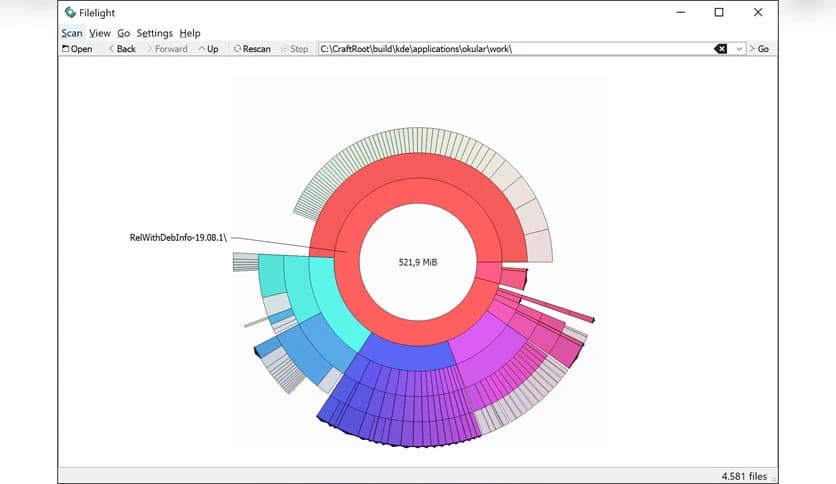This screenshot has width=836, height=484.
Task: Stop the running scan
Action: (x=294, y=48)
